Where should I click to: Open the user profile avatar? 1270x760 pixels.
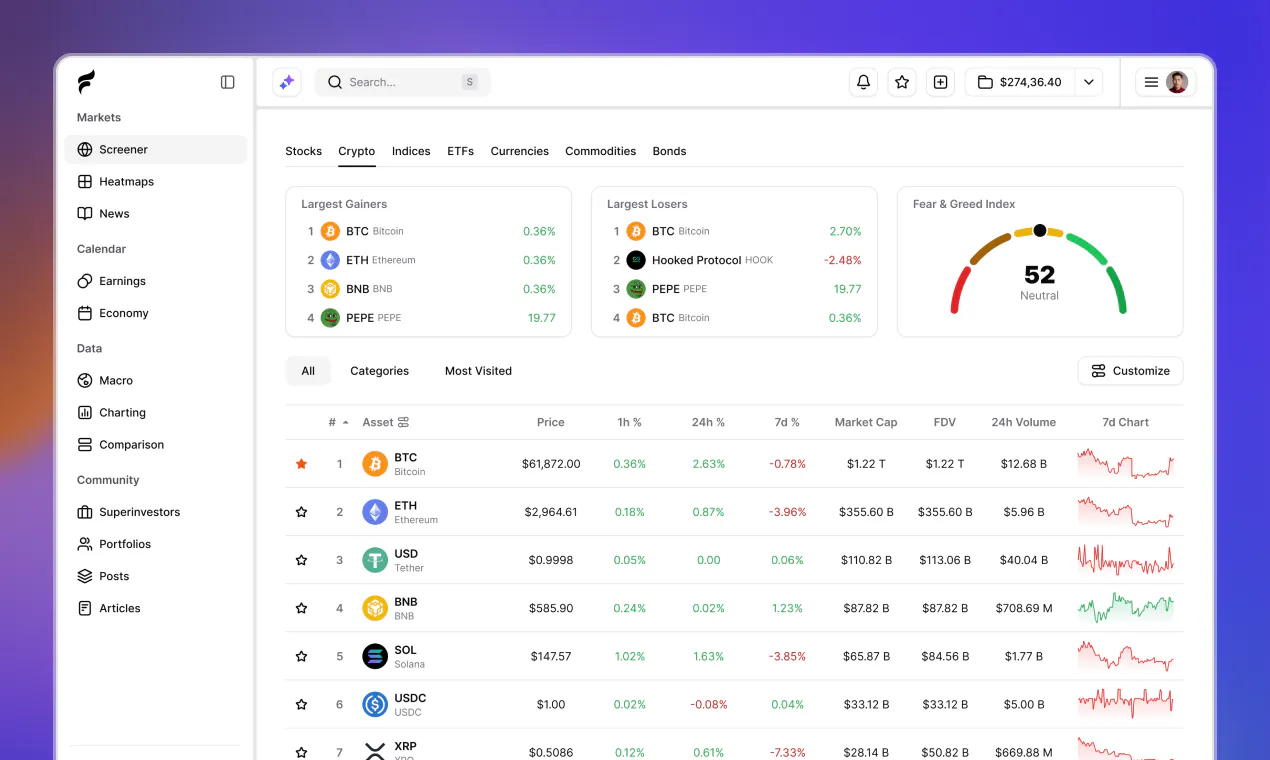[x=1177, y=82]
